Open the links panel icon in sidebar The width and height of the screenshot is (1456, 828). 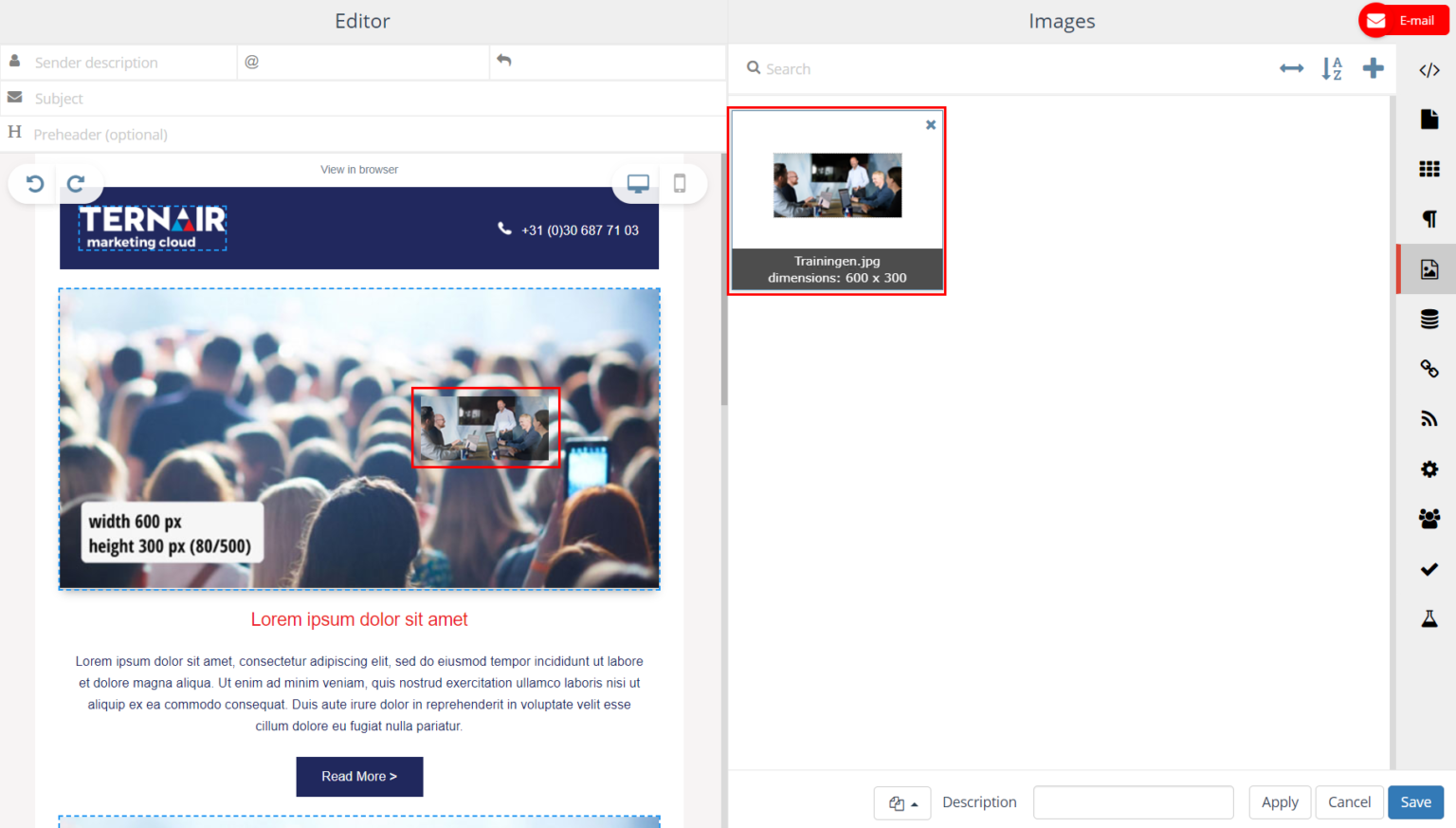click(x=1429, y=369)
